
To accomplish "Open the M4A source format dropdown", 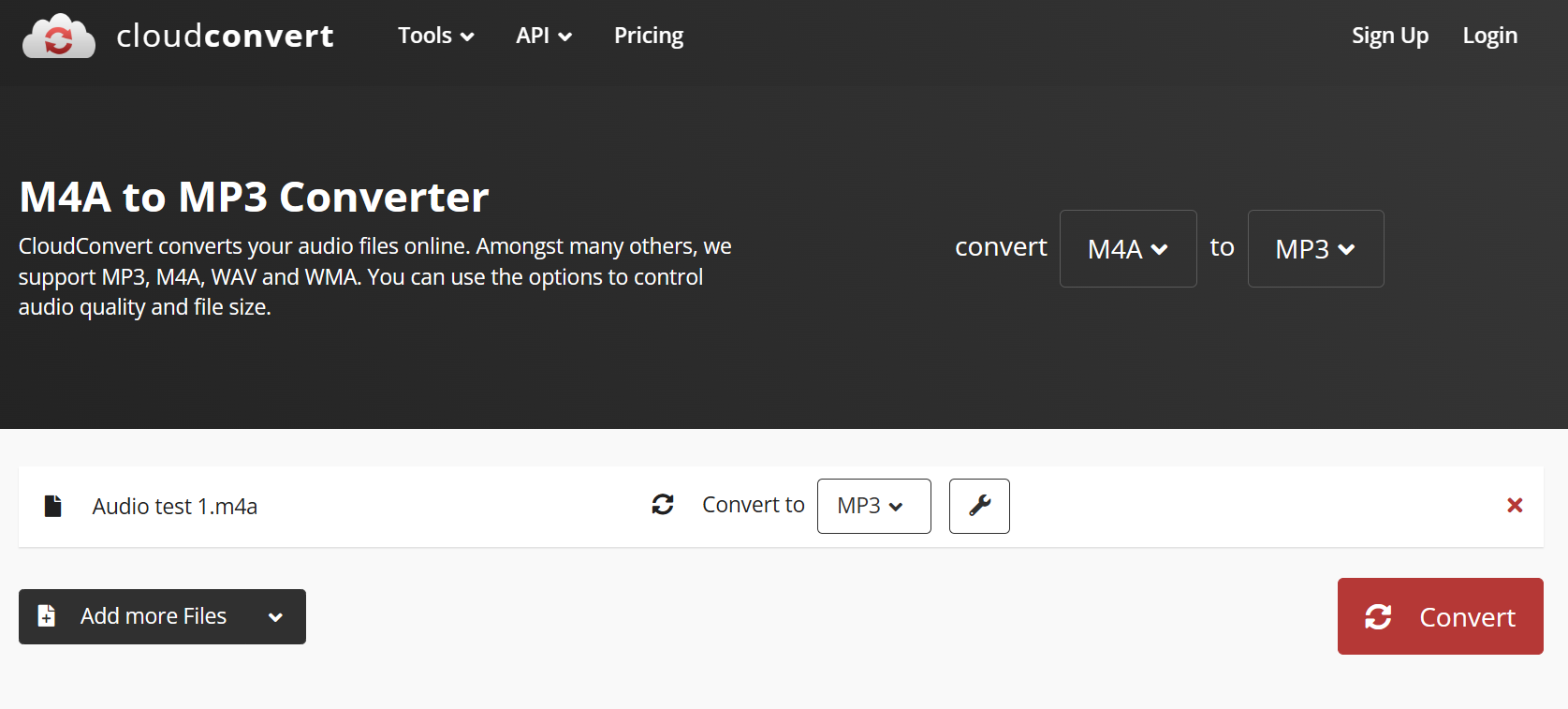I will click(1127, 249).
